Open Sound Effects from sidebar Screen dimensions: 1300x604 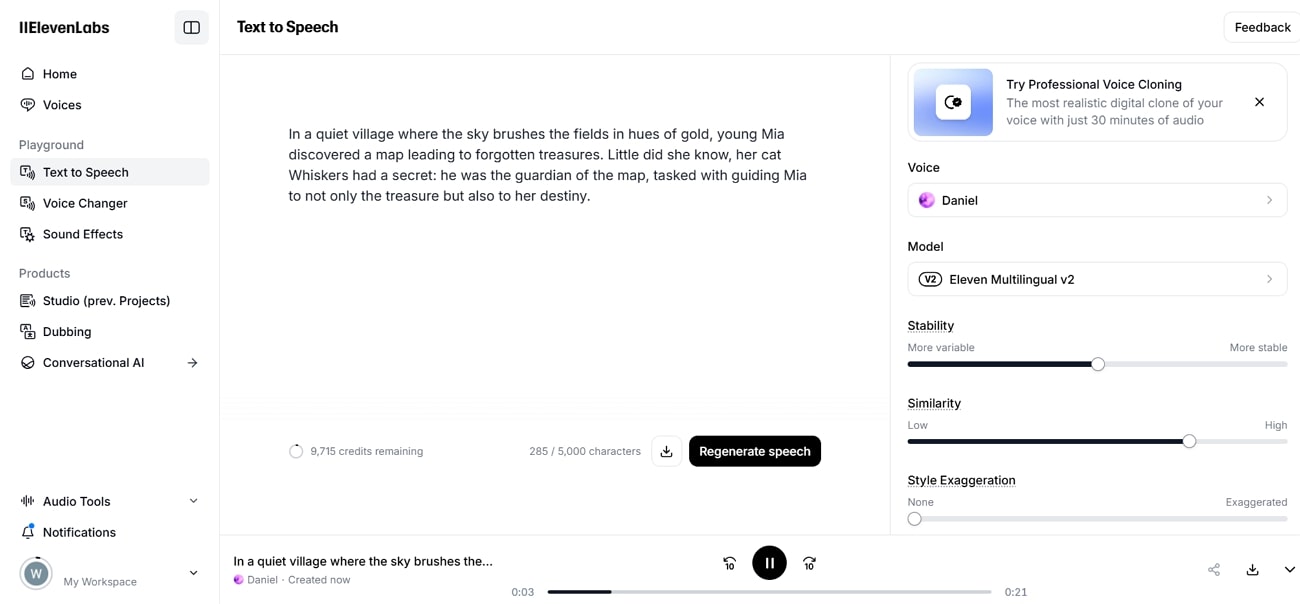pyautogui.click(x=110, y=234)
